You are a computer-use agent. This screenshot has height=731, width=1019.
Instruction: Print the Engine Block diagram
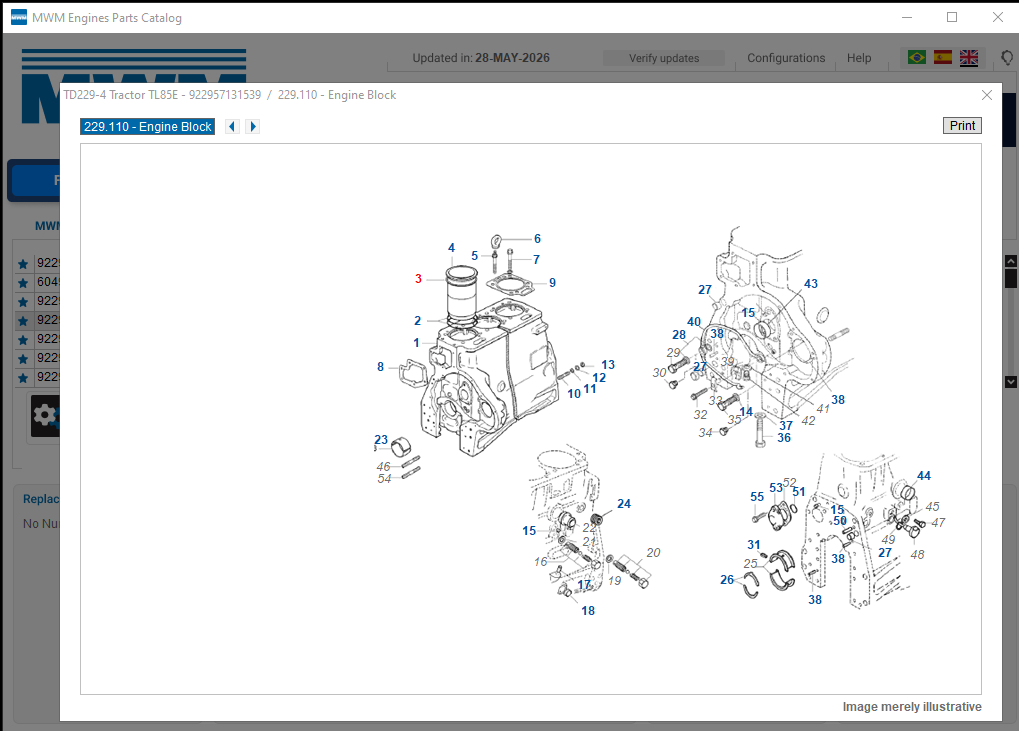tap(962, 125)
